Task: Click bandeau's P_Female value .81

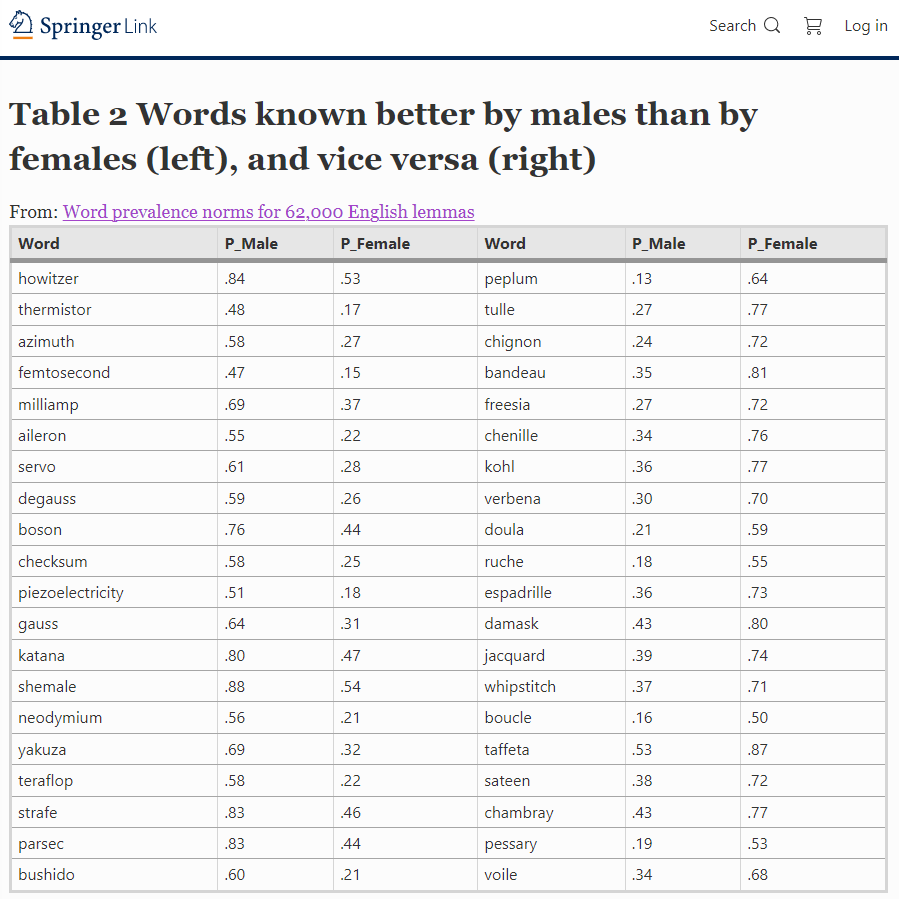Action: tap(757, 373)
